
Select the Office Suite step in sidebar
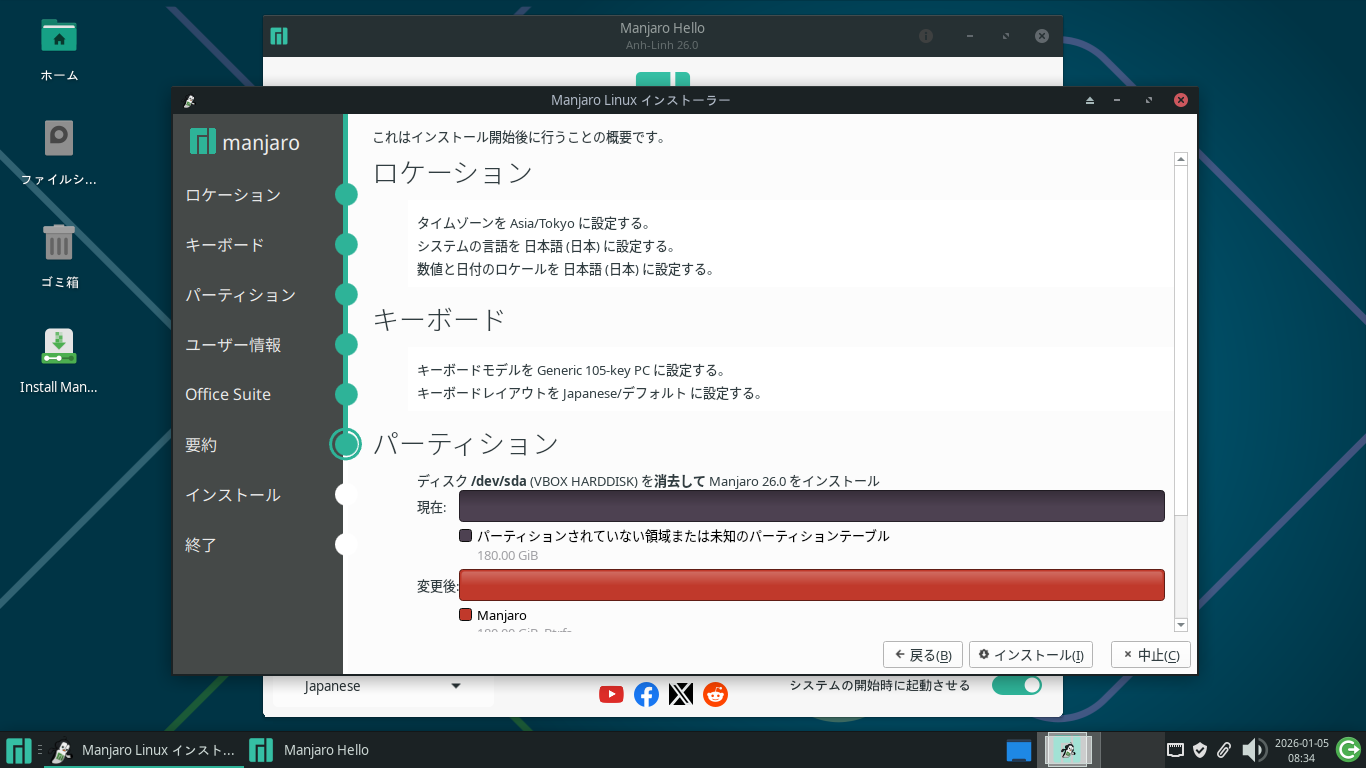coord(228,395)
